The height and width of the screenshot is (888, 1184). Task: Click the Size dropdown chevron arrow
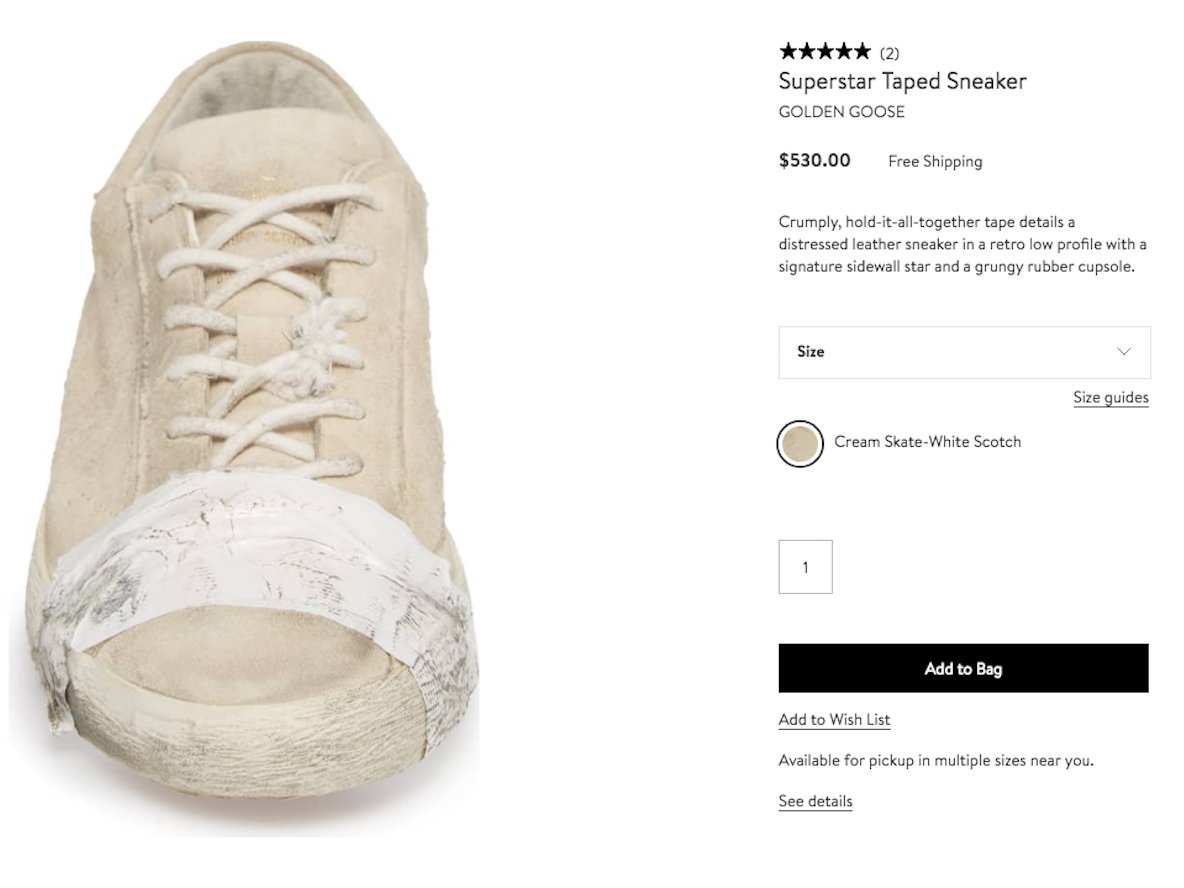1124,352
